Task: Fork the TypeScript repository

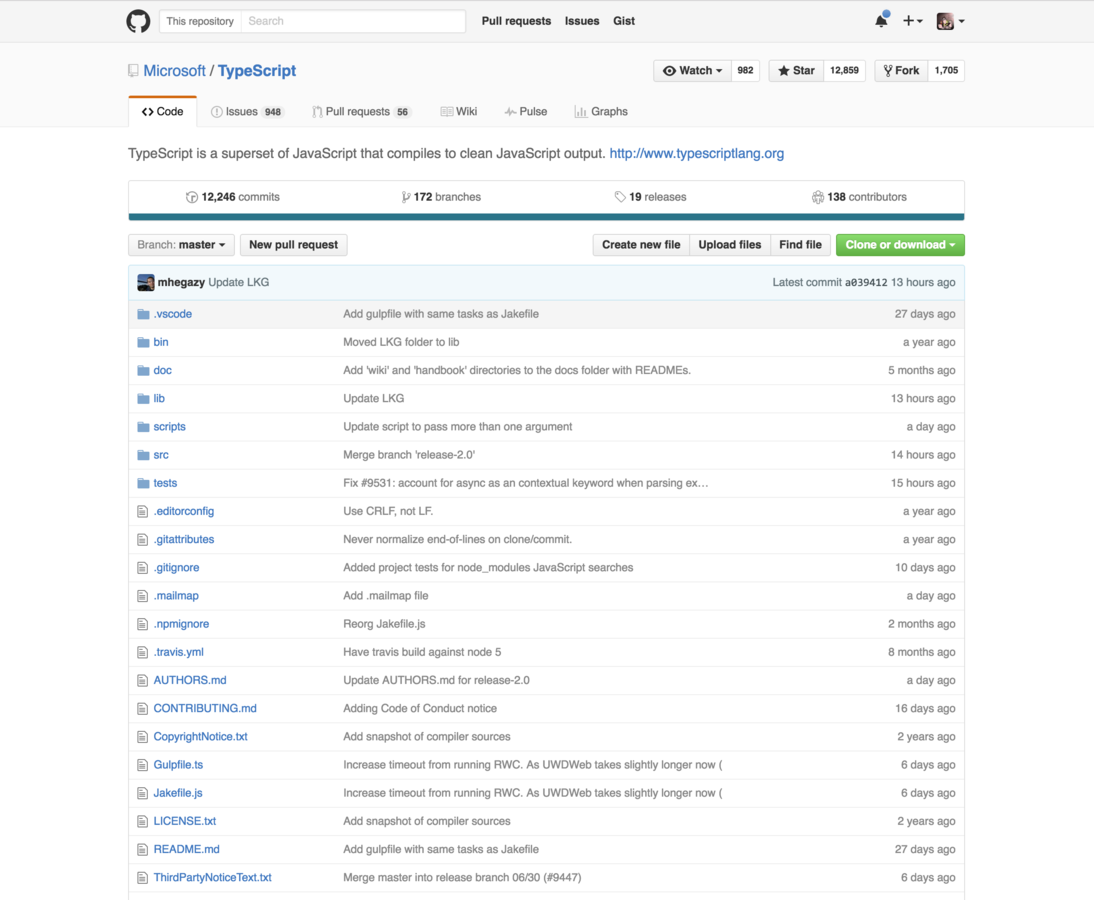Action: (x=901, y=70)
